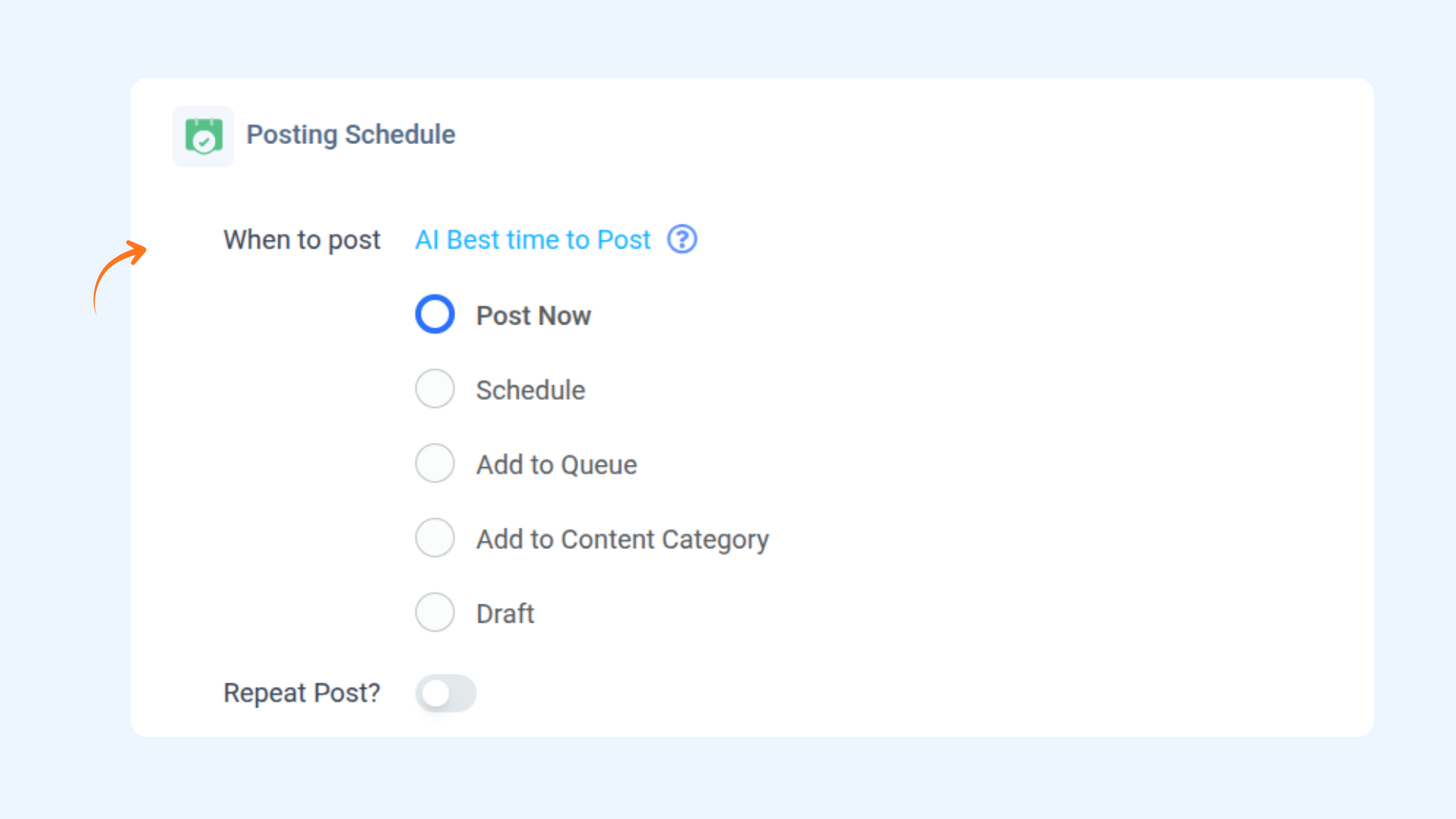This screenshot has height=819, width=1456.
Task: Open the AI Best time to Post link
Action: point(532,240)
